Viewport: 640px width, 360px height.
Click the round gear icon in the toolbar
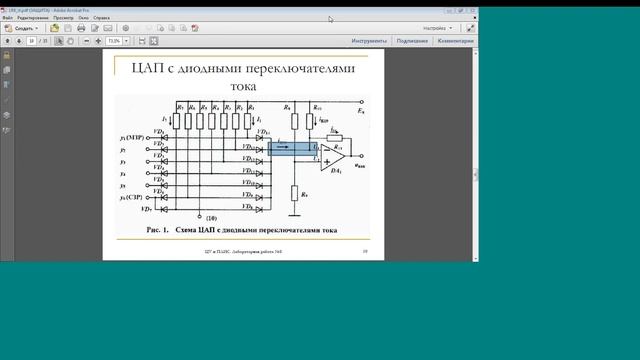point(126,28)
